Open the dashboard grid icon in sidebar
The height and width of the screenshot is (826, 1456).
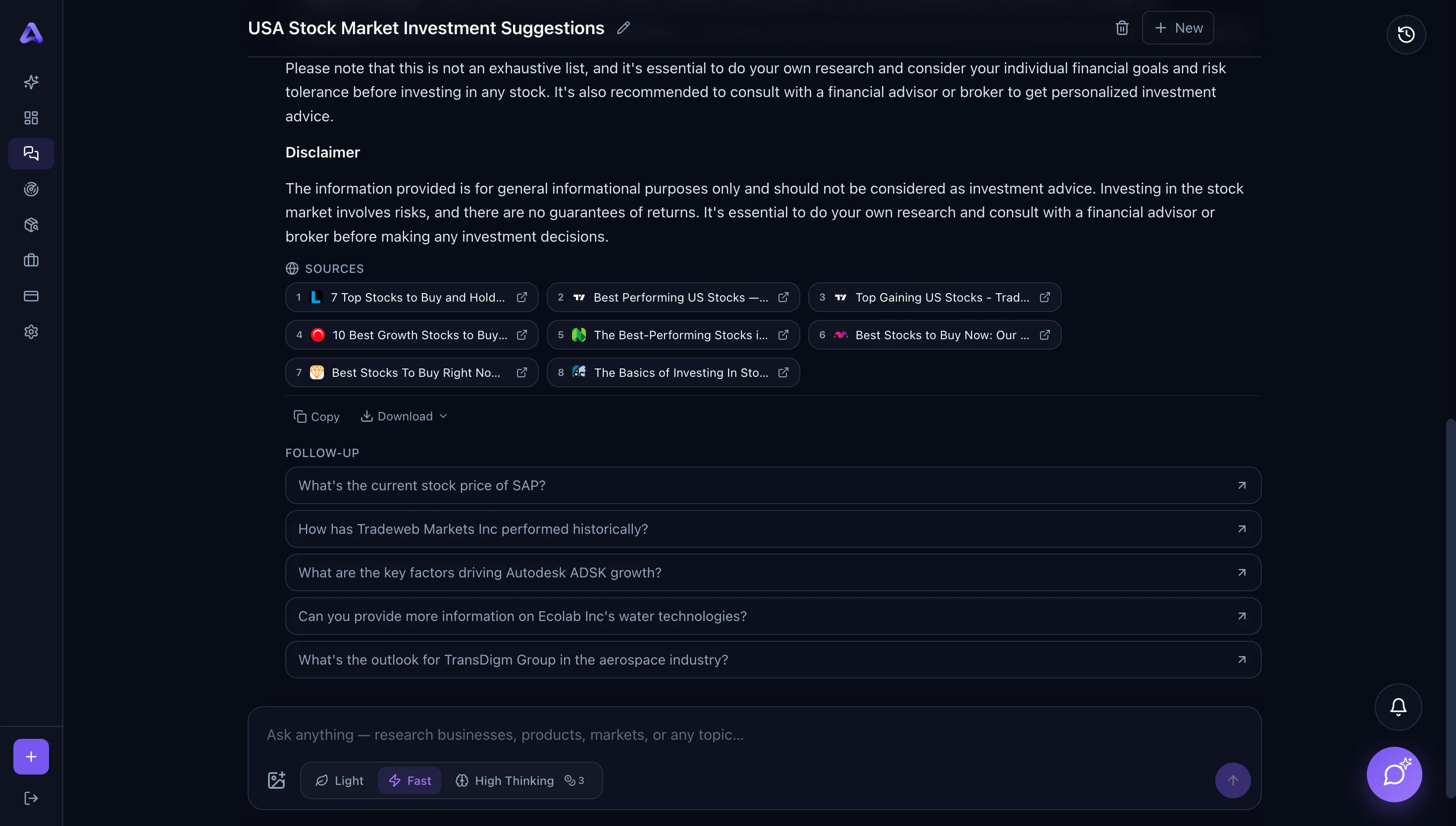31,118
